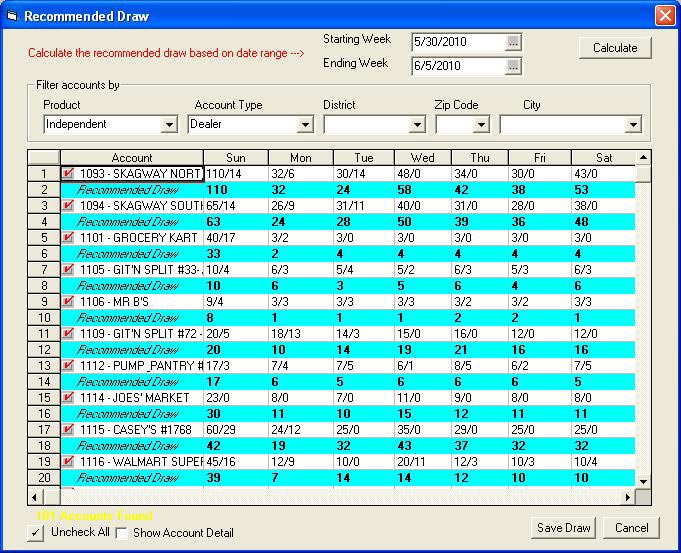Viewport: 681px width, 553px height.
Task: Expand the Product dropdown showing Independent
Action: pyautogui.click(x=169, y=125)
